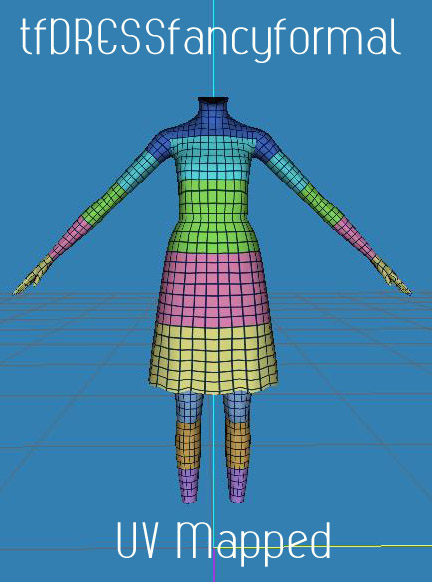Click the light blue thigh on left leg
This screenshot has height=582, width=432.
pyautogui.click(x=189, y=407)
